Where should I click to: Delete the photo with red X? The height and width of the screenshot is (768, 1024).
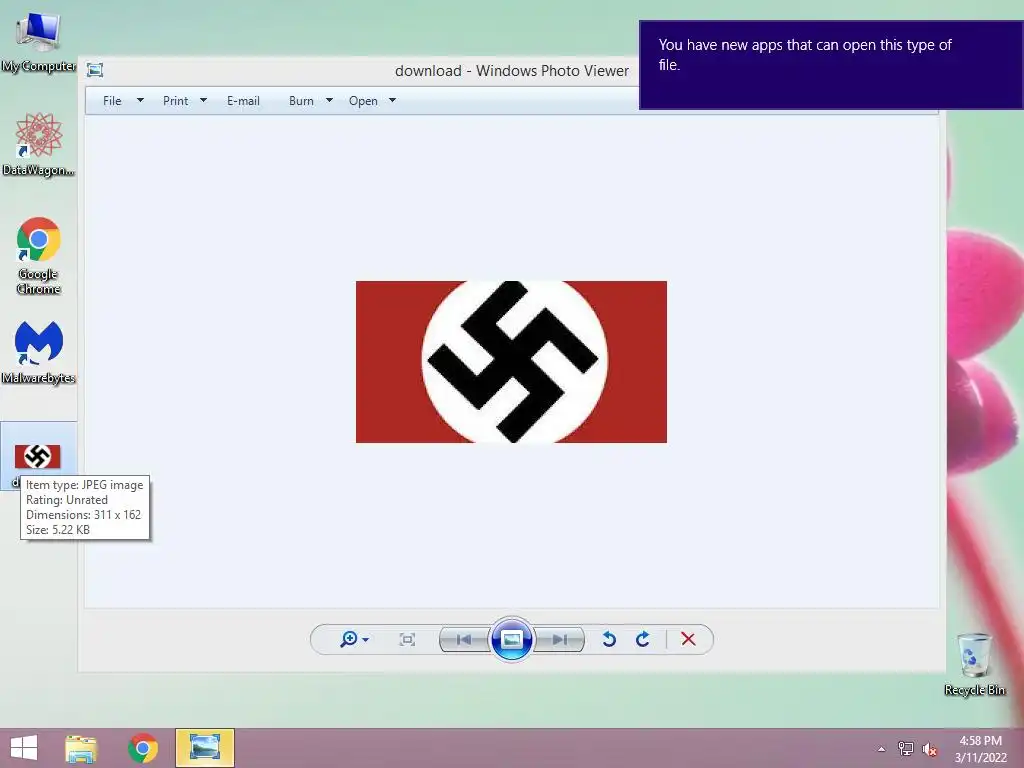click(688, 639)
